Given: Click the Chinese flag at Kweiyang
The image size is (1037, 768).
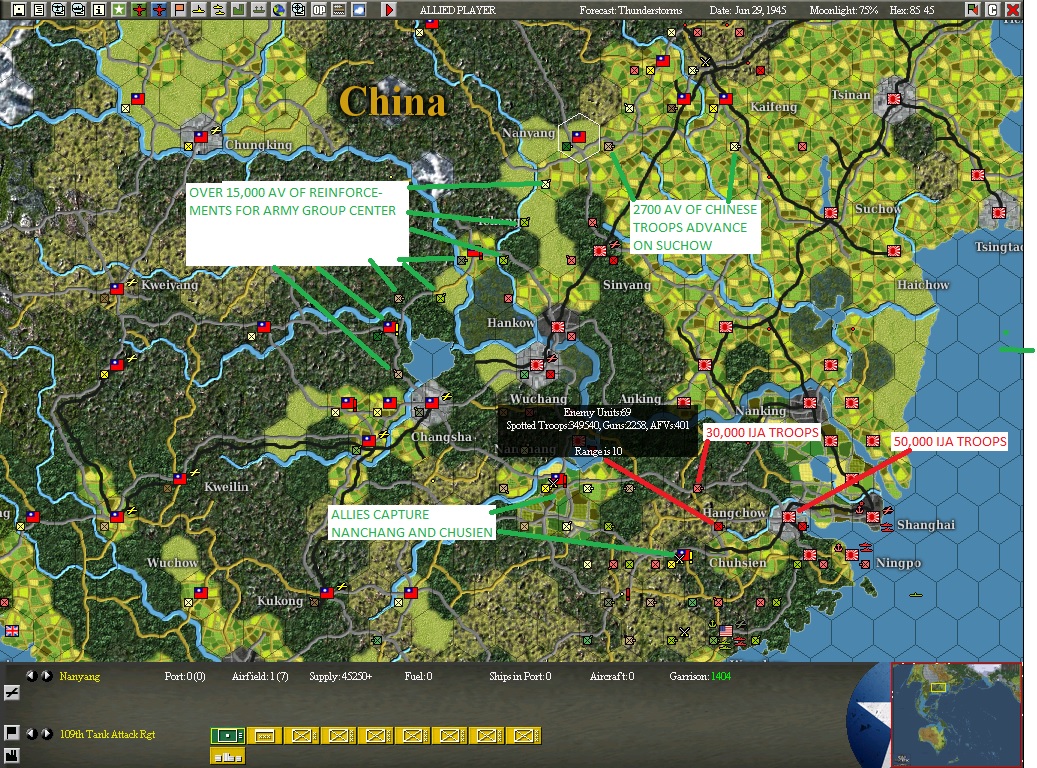Looking at the screenshot, I should point(116,288).
